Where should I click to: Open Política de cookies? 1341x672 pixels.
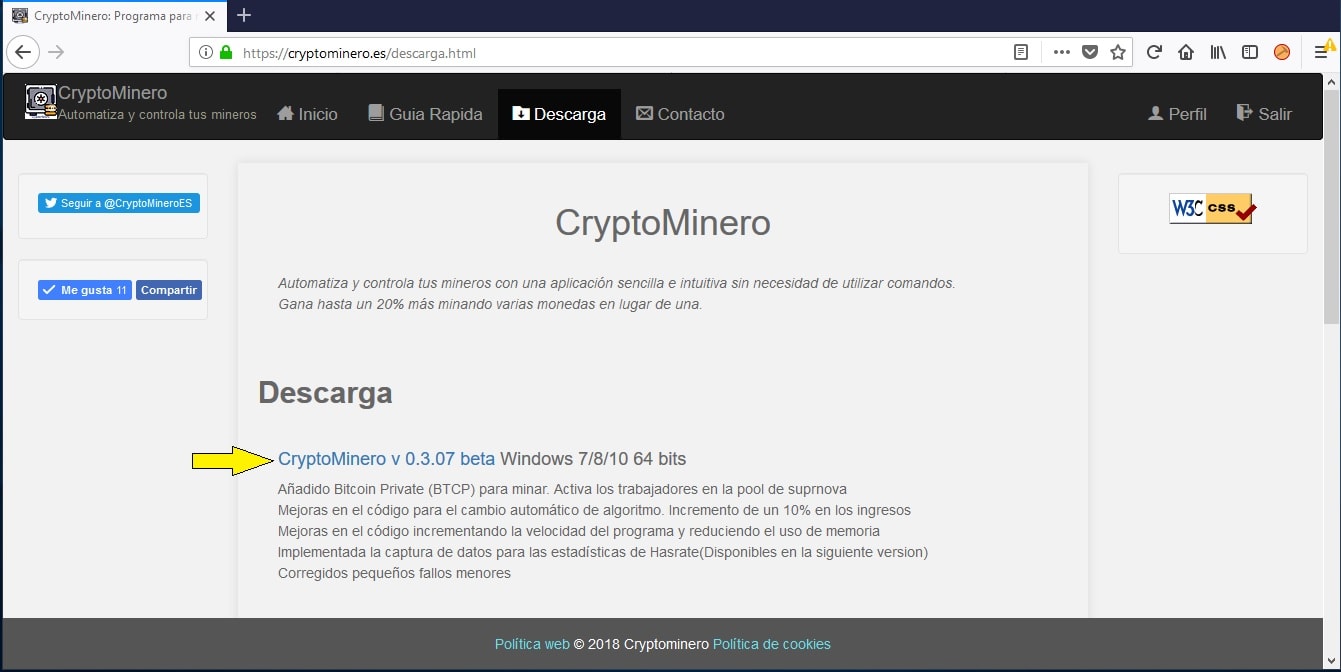tap(771, 644)
